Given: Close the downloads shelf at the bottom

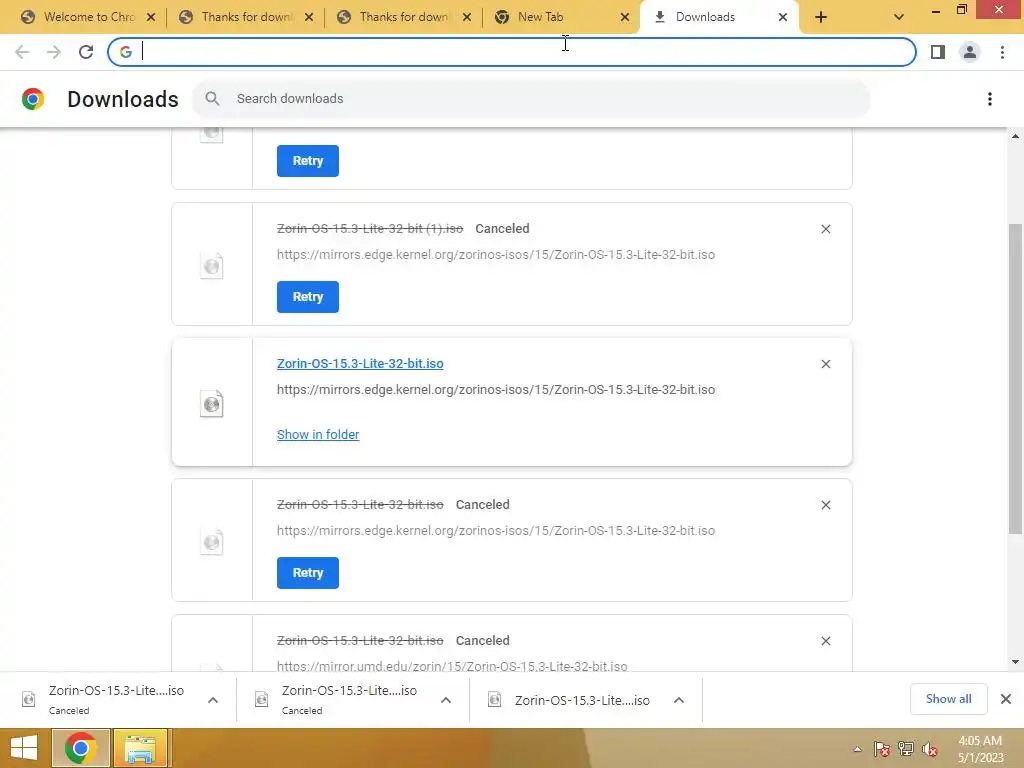Looking at the screenshot, I should [x=1006, y=699].
